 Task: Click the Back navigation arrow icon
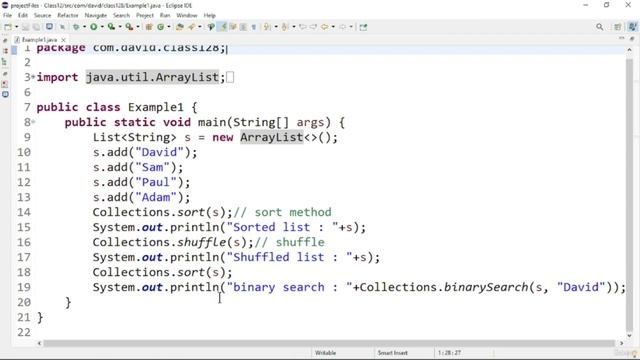[x=324, y=27]
